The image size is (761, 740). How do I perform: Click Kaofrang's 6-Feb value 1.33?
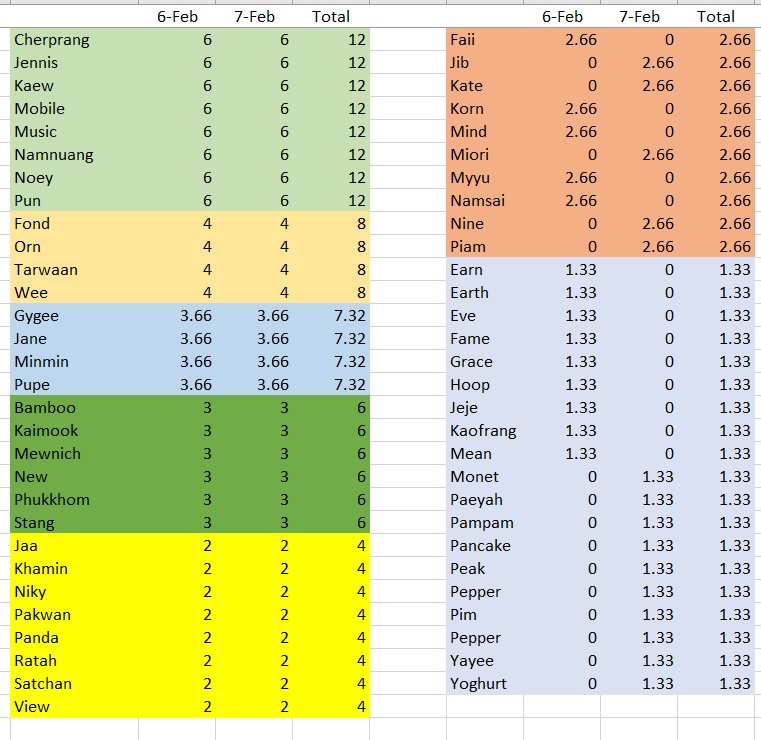pyautogui.click(x=562, y=431)
